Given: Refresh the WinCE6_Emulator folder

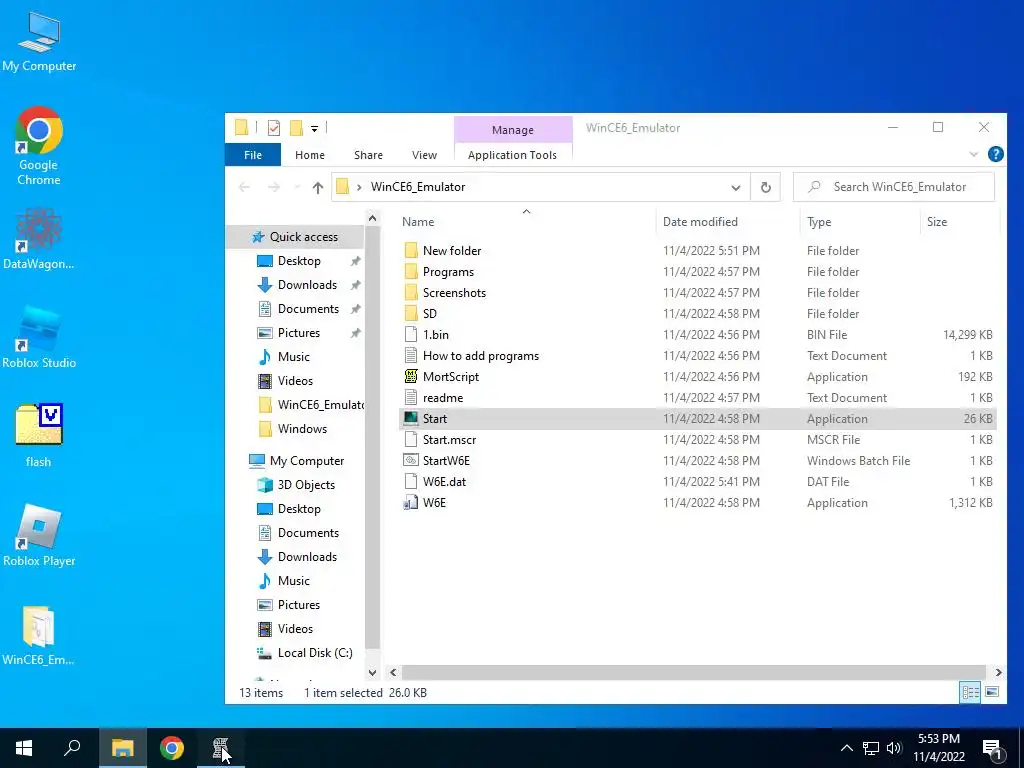Looking at the screenshot, I should pos(765,187).
